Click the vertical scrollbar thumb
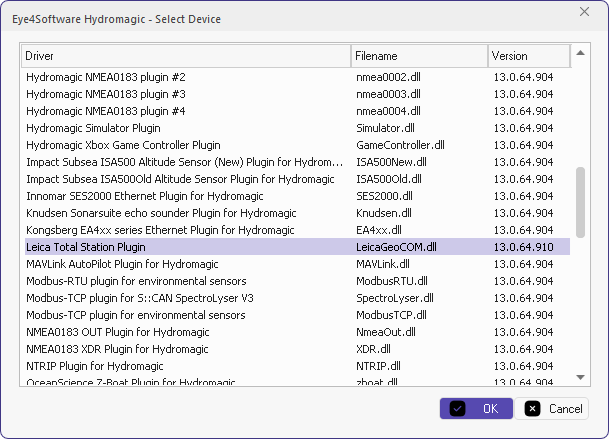Viewport: 609px width, 439px height. tap(580, 202)
